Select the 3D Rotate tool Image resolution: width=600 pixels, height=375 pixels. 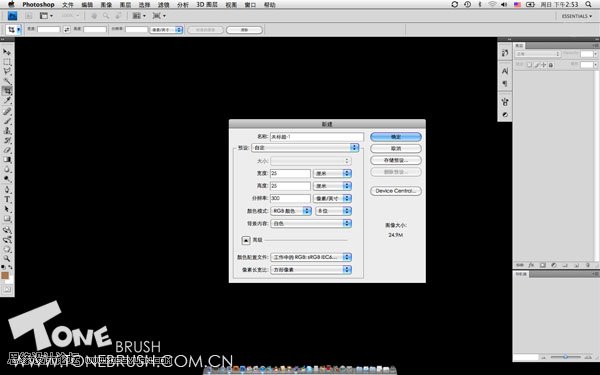coord(7,230)
